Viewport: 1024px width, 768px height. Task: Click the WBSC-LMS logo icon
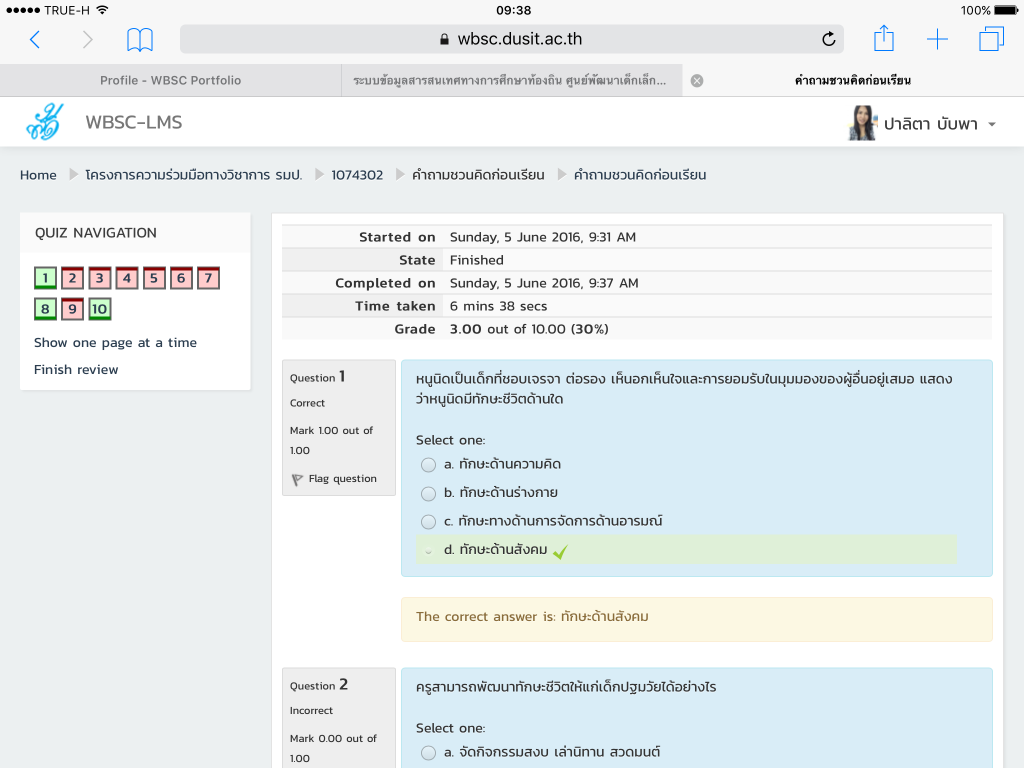[44, 123]
